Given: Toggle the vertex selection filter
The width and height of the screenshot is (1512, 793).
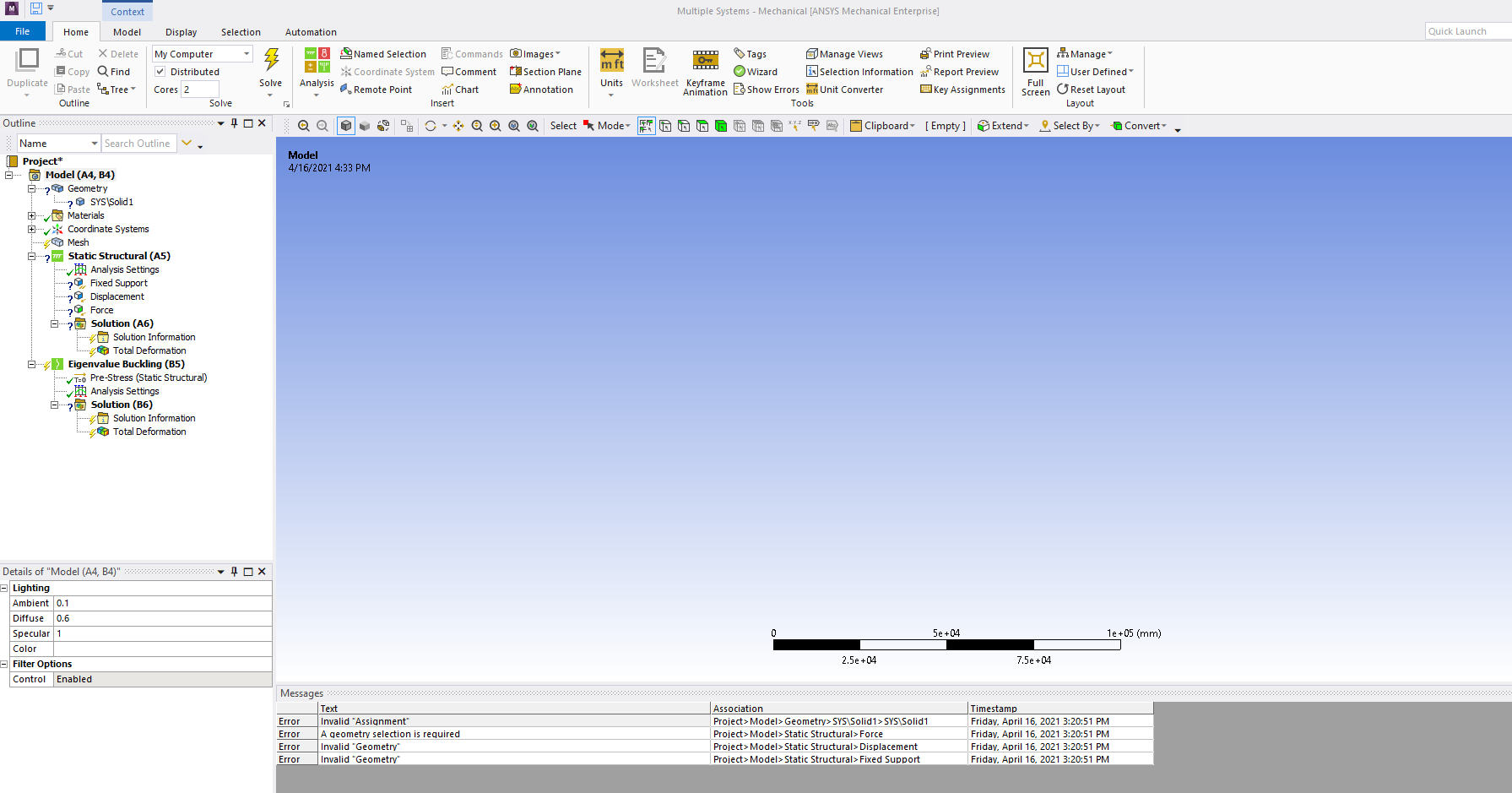Looking at the screenshot, I should 665,126.
